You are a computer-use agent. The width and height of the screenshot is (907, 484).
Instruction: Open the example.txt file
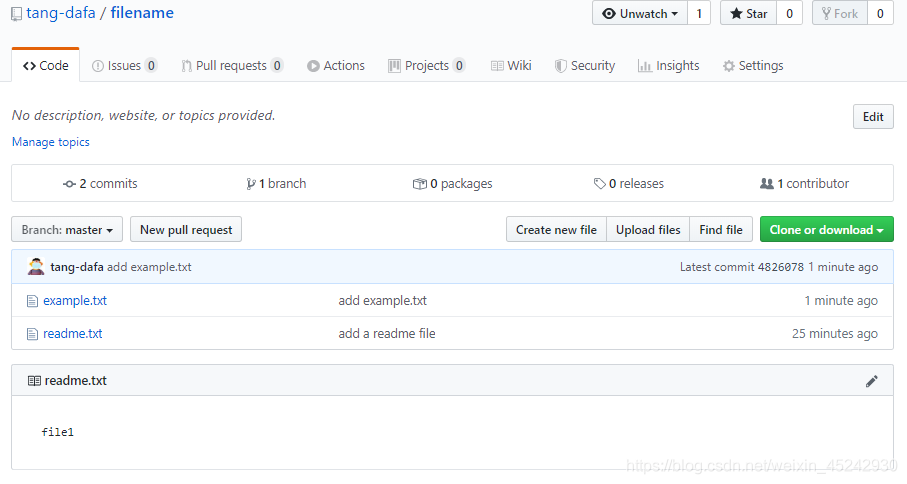[x=75, y=300]
